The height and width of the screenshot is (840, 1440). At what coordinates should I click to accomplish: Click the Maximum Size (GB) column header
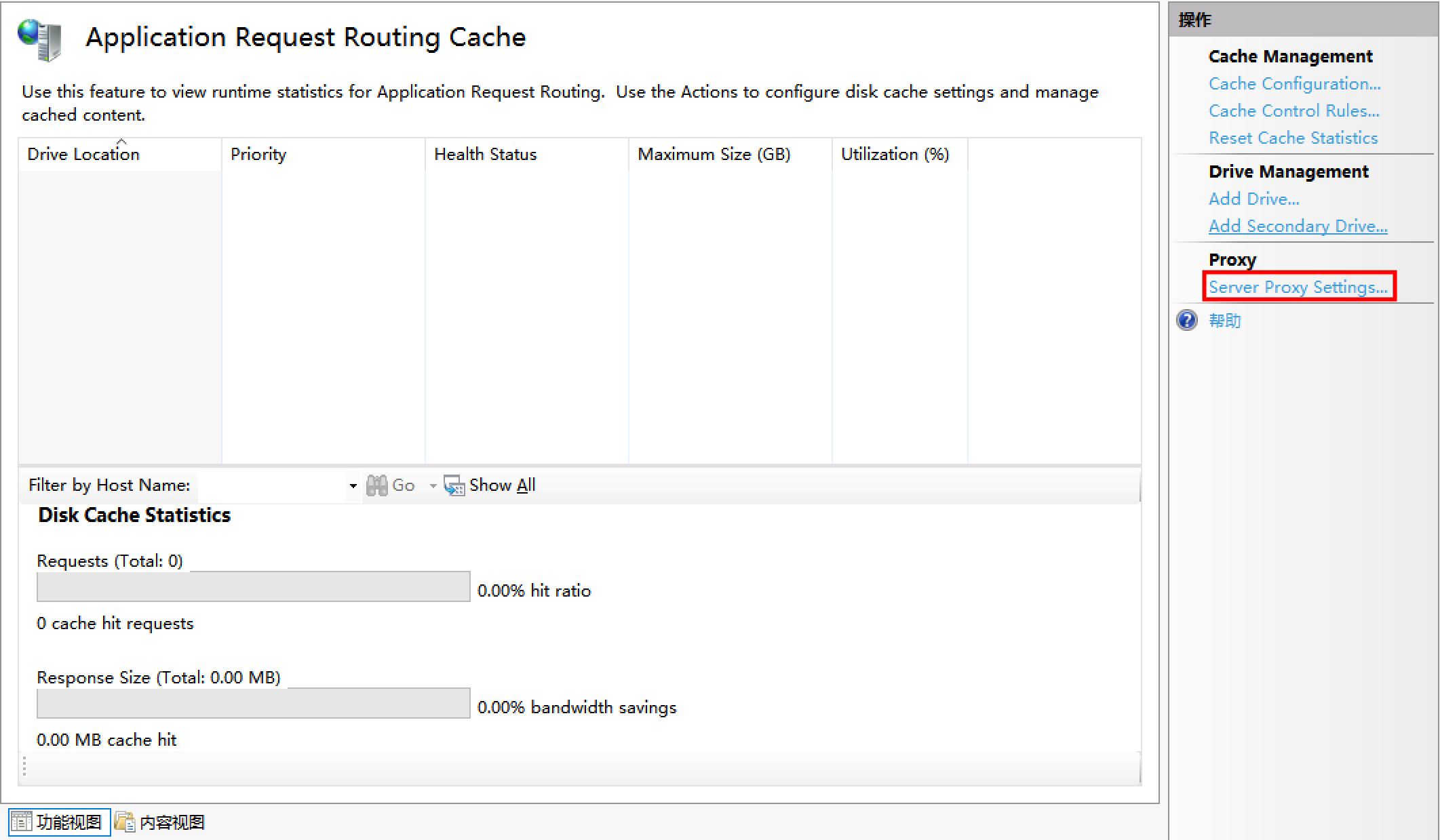click(x=714, y=155)
